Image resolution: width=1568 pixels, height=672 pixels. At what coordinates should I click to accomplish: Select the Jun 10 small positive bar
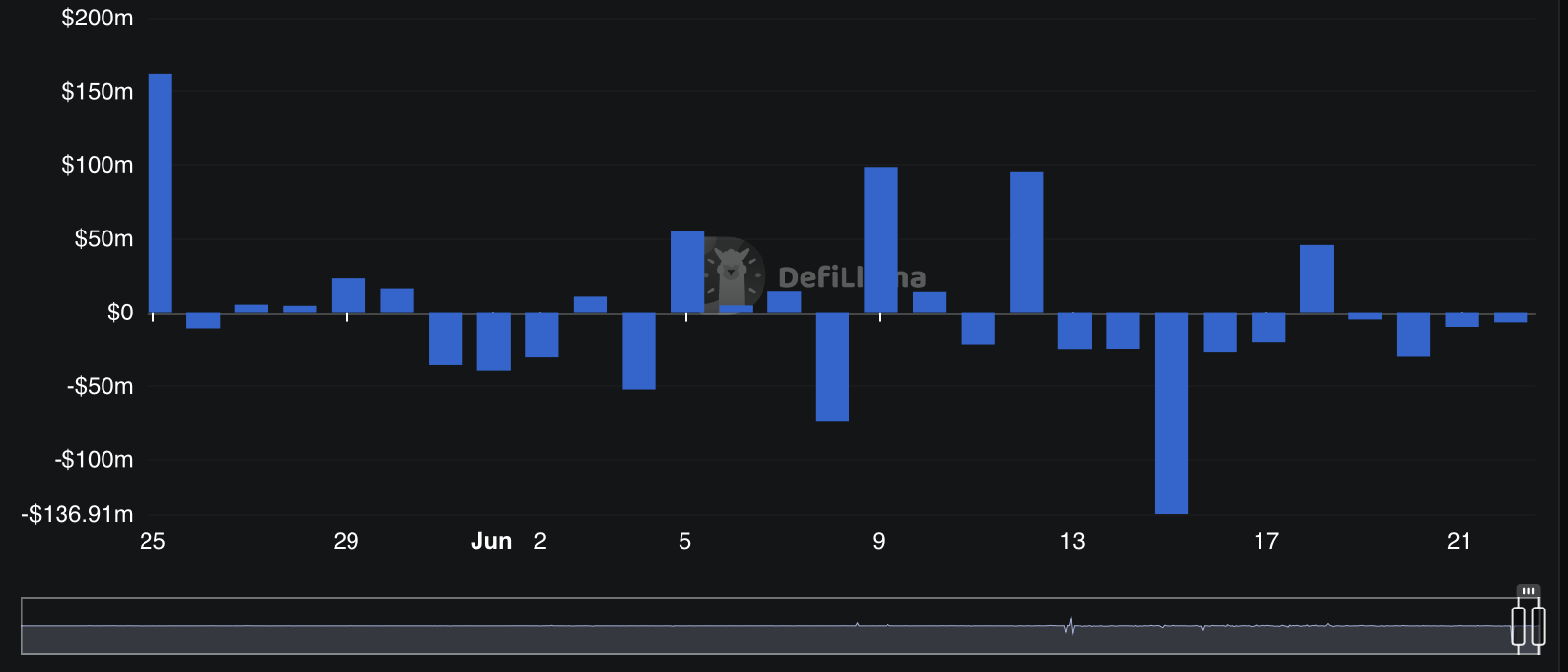[x=929, y=303]
